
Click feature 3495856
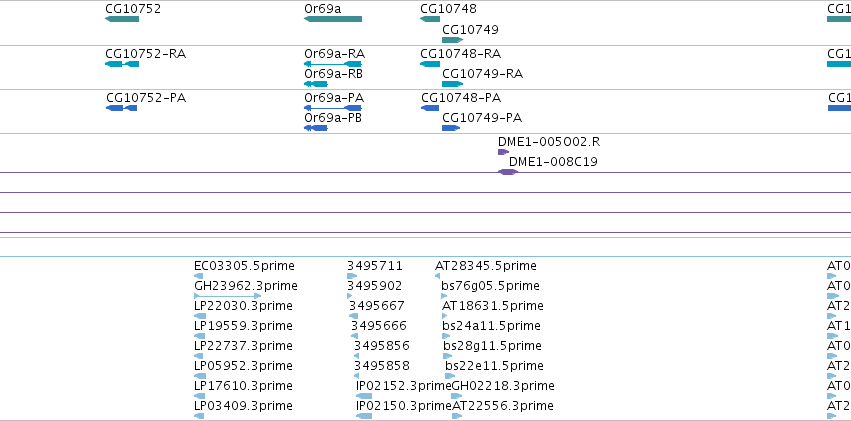point(356,356)
